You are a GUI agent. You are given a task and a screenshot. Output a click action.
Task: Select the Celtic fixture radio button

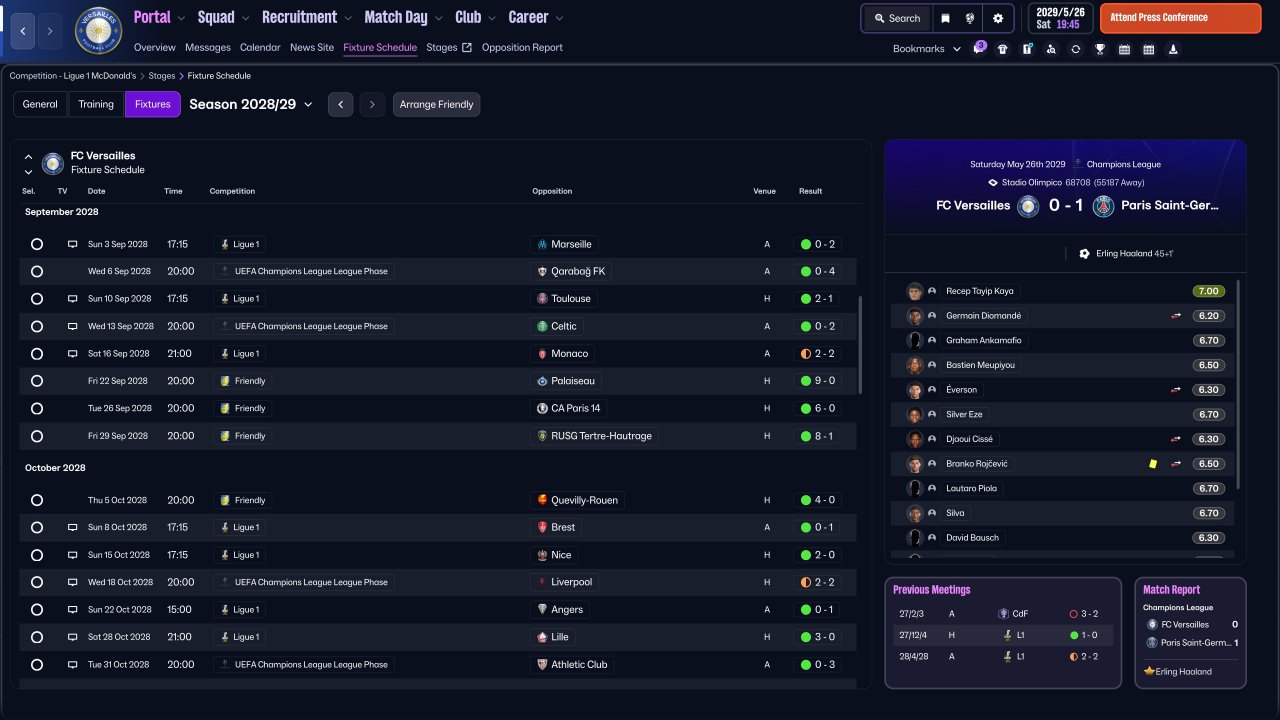[37, 326]
